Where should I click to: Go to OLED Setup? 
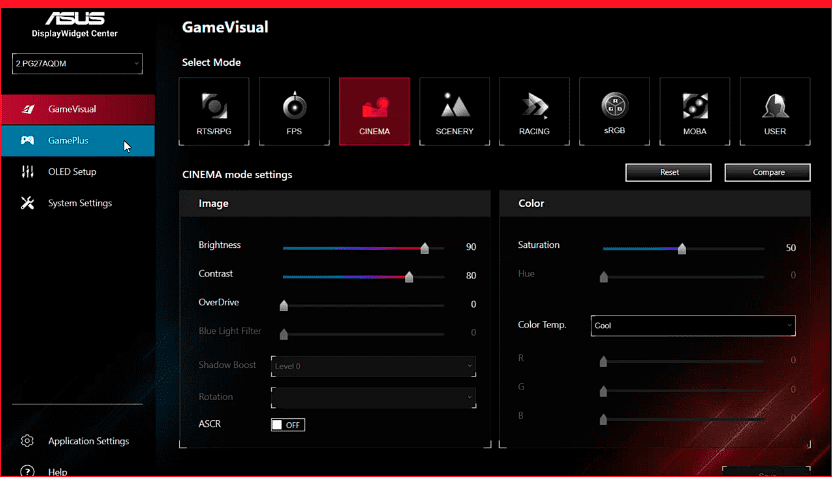tap(78, 172)
